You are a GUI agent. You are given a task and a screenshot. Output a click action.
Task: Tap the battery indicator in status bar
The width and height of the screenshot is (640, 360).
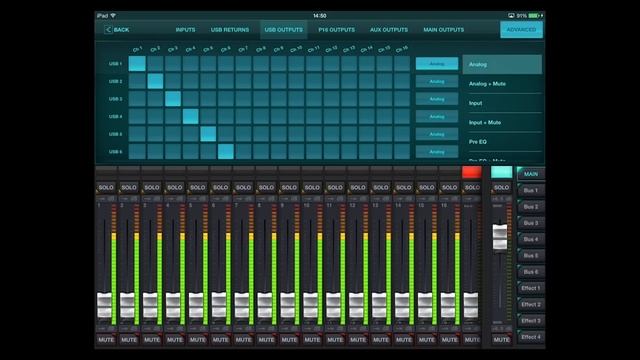534,16
